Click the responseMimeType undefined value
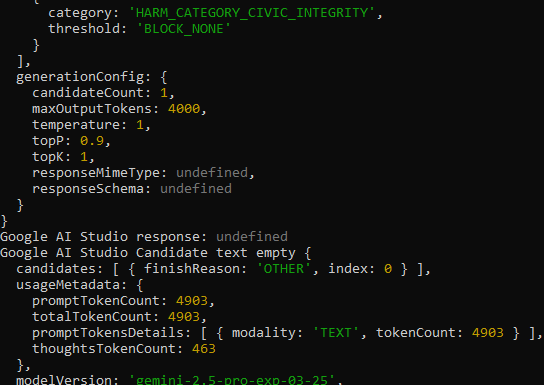The height and width of the screenshot is (385, 544). click(x=212, y=173)
